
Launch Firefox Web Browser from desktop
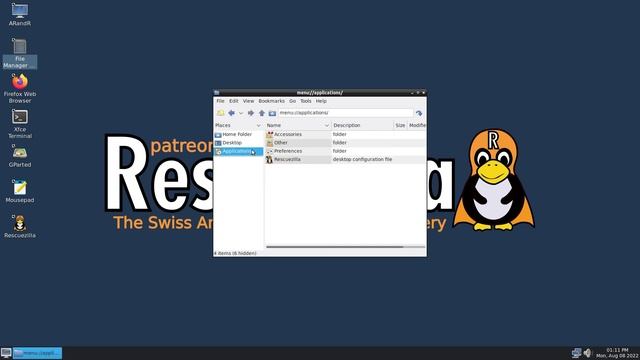tap(20, 88)
